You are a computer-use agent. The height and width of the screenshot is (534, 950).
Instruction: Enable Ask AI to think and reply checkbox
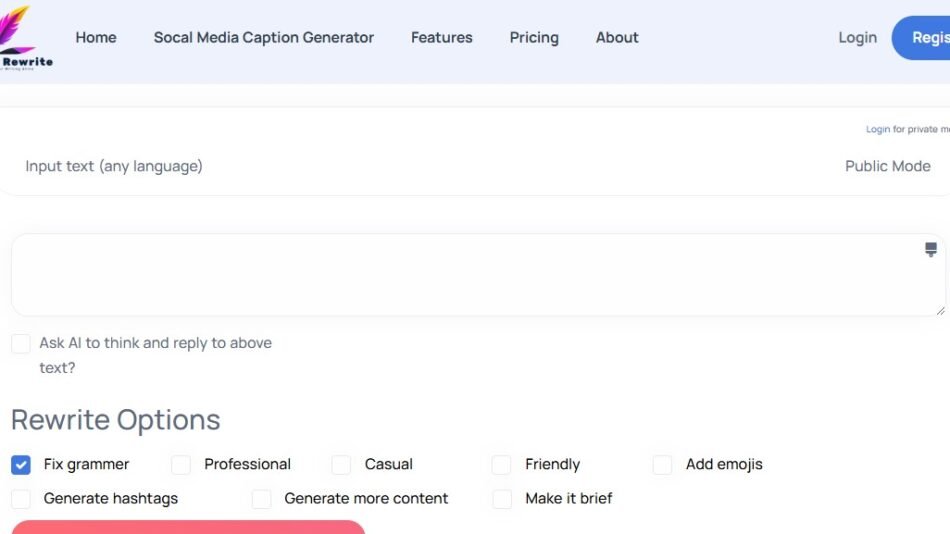[21, 344]
